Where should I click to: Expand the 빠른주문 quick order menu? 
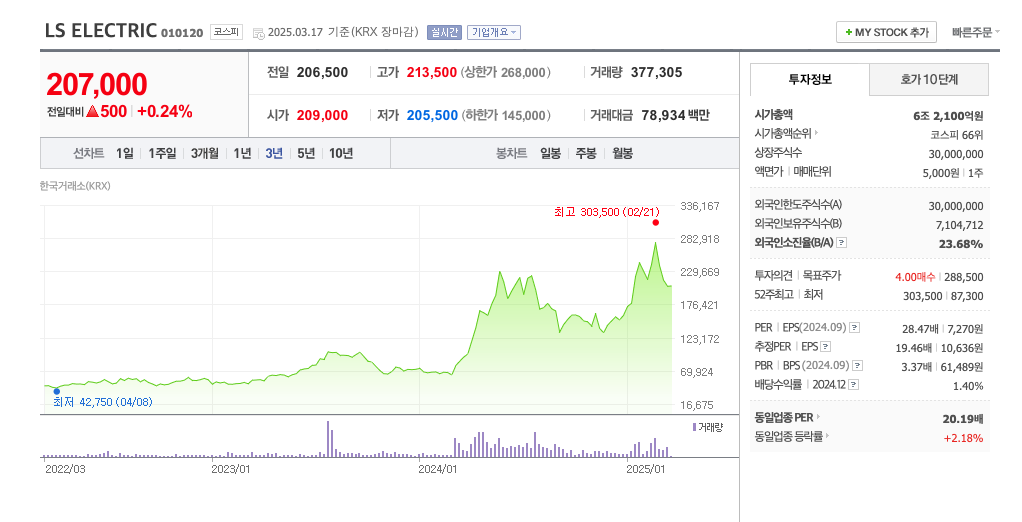coord(975,32)
